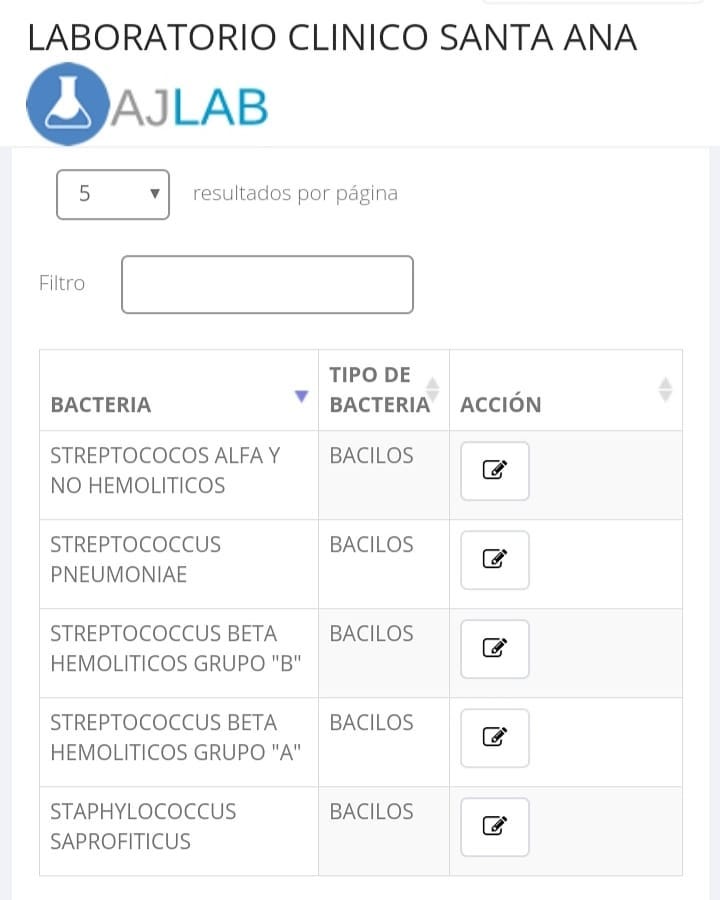Edit Streptococcus Beta Hemoliticos Grupo "A"
Screen dimensions: 720x900
click(494, 738)
